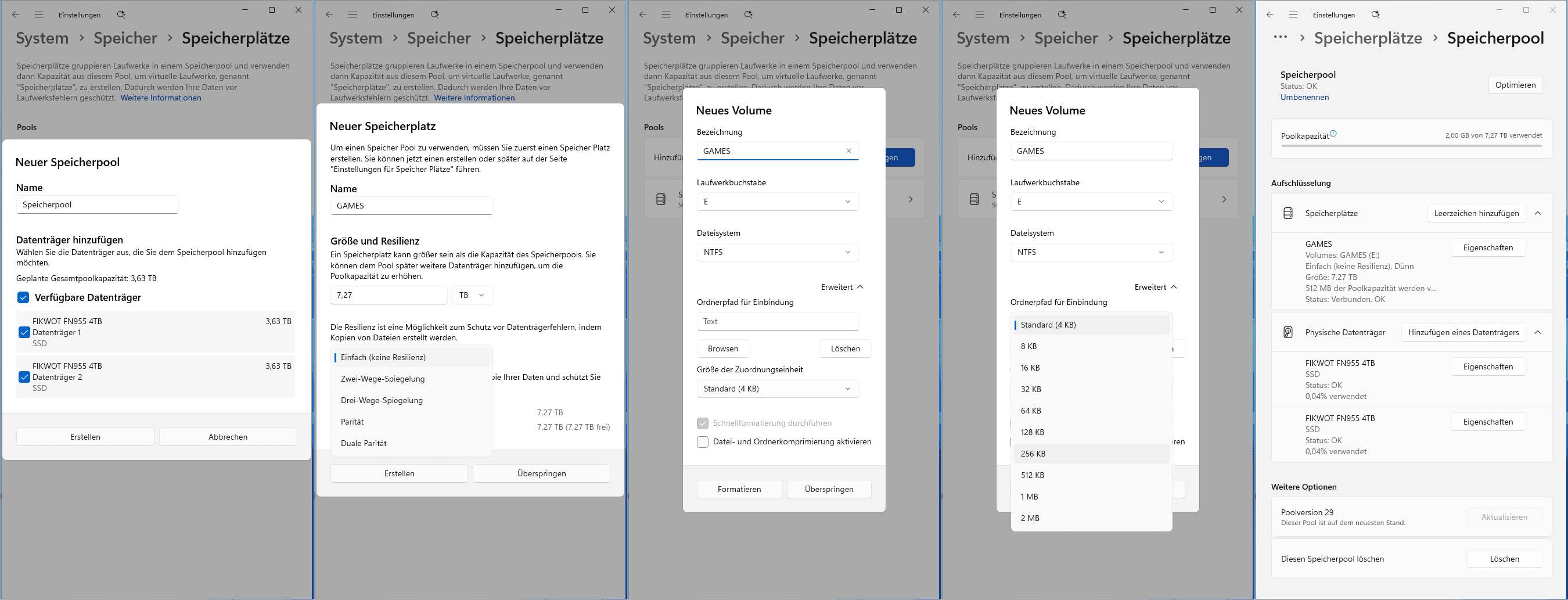Click the Poolkapazität usage bar
The image size is (1568, 600).
(1411, 146)
